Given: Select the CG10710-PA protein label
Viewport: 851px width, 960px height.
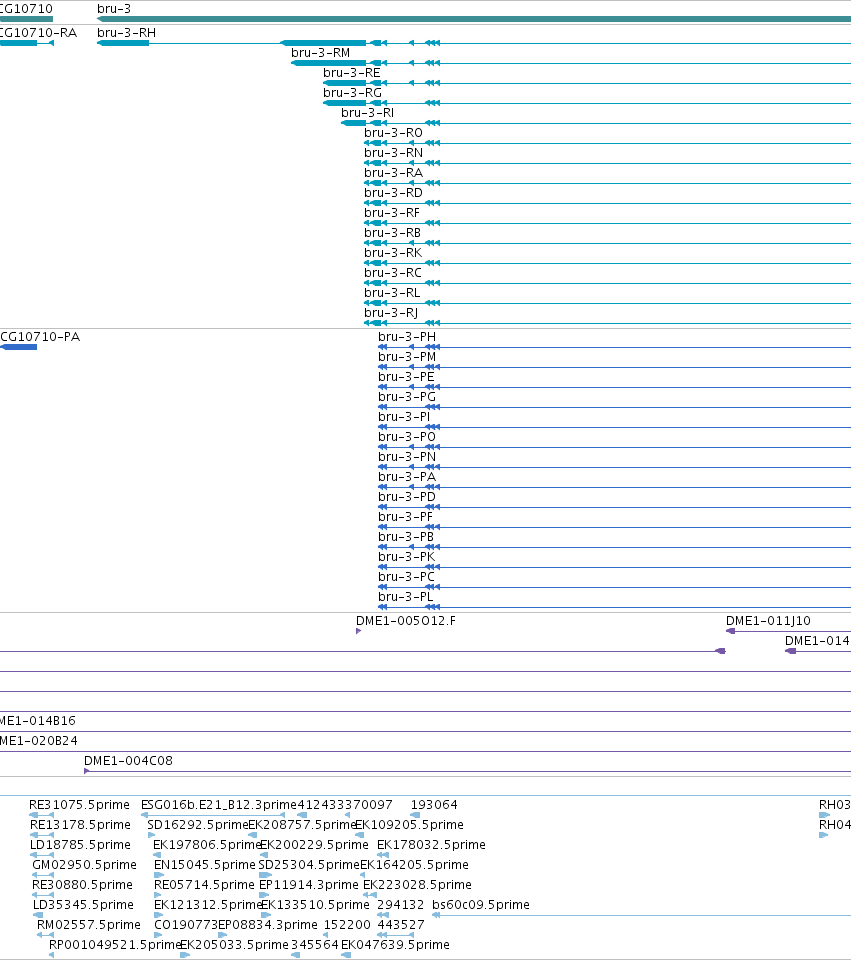Looking at the screenshot, I should coord(40,337).
